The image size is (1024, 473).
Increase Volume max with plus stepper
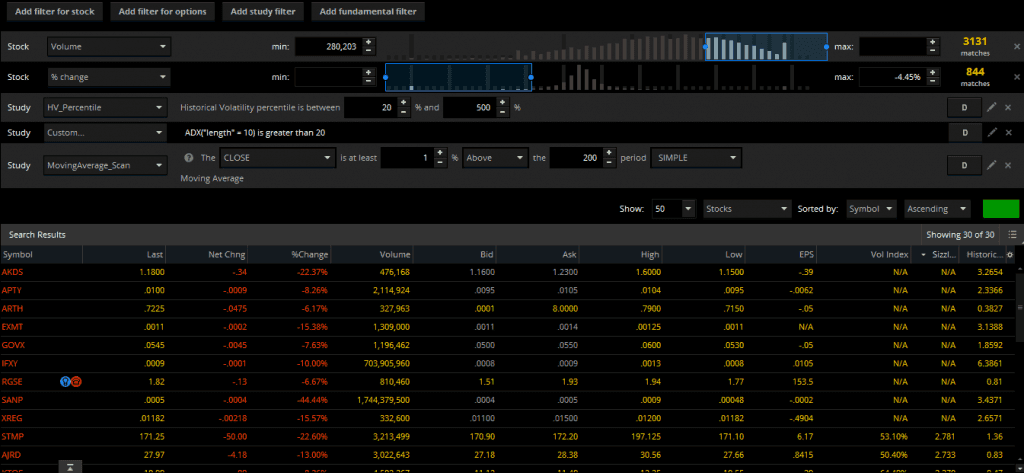(x=932, y=42)
